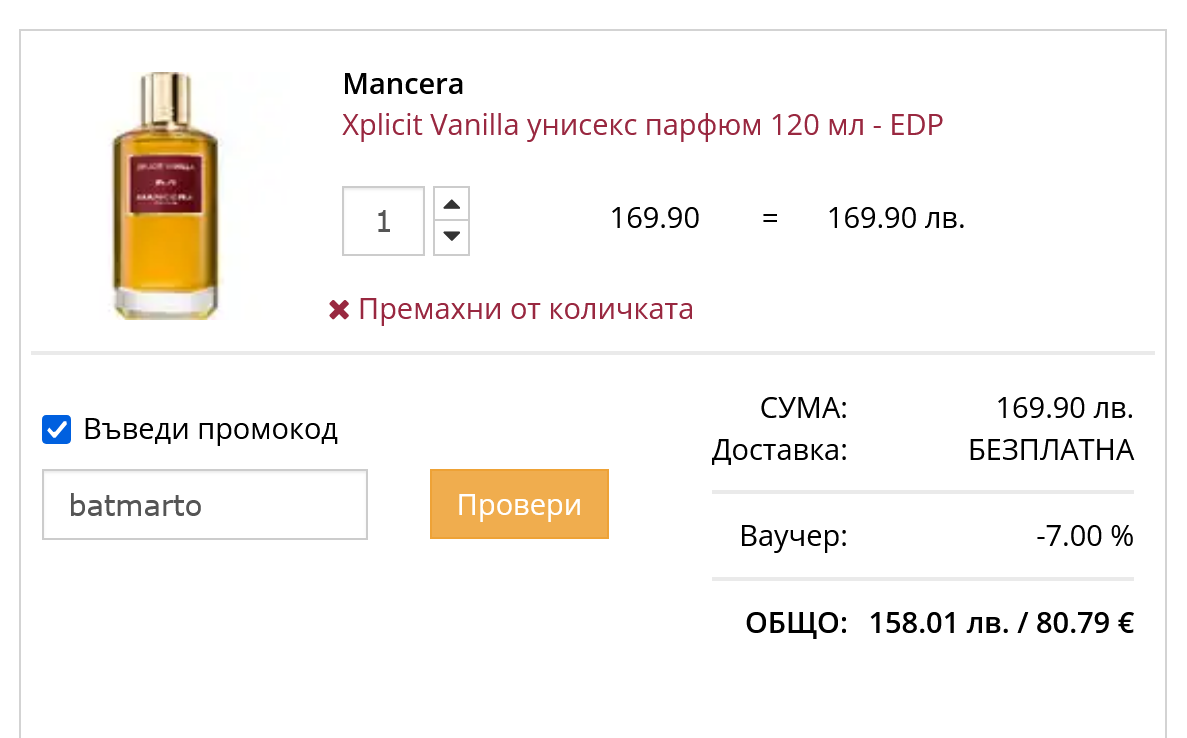
Task: Click the Ваучер label
Action: 793,536
